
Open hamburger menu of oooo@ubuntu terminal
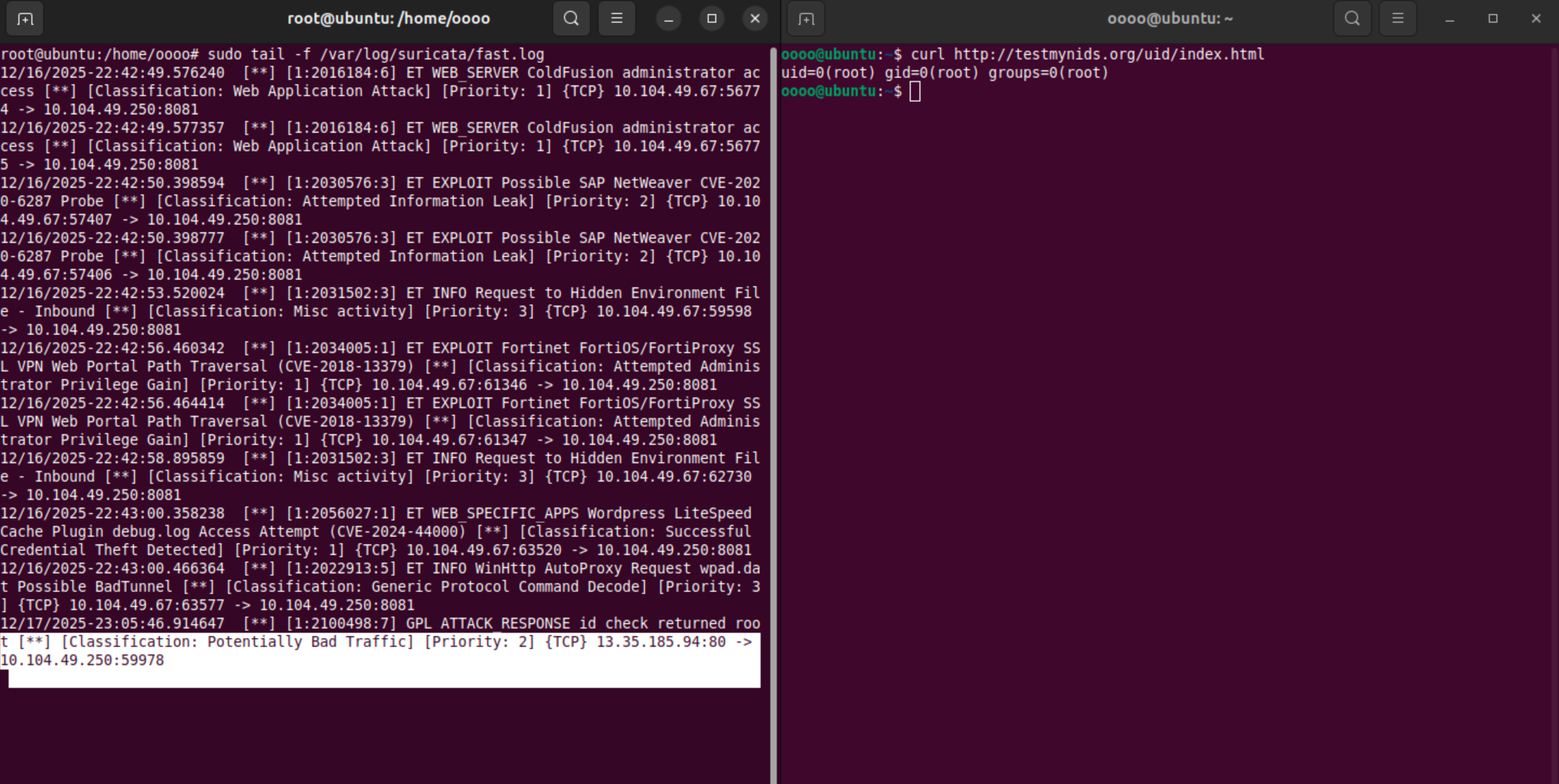(1397, 19)
